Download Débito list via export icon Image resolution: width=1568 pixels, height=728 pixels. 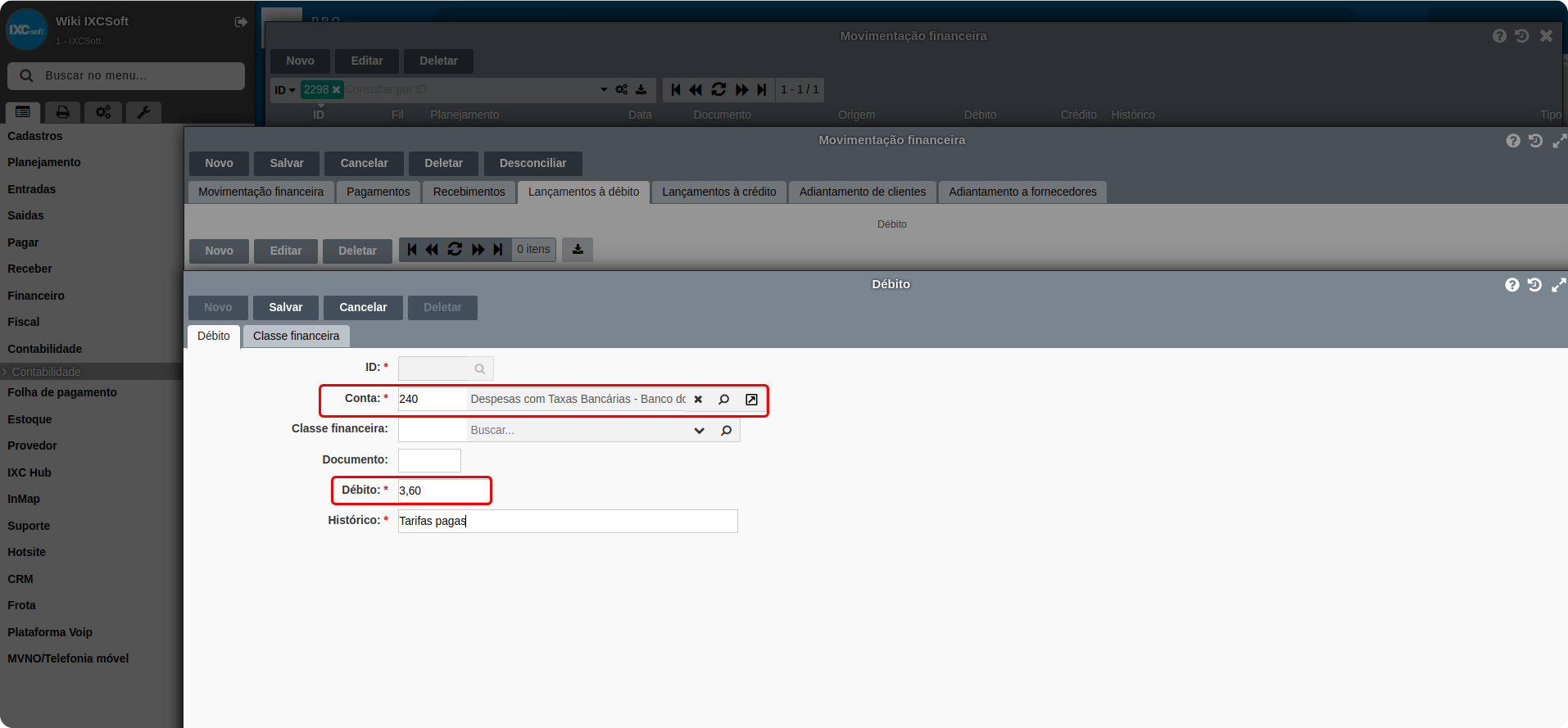pyautogui.click(x=578, y=249)
